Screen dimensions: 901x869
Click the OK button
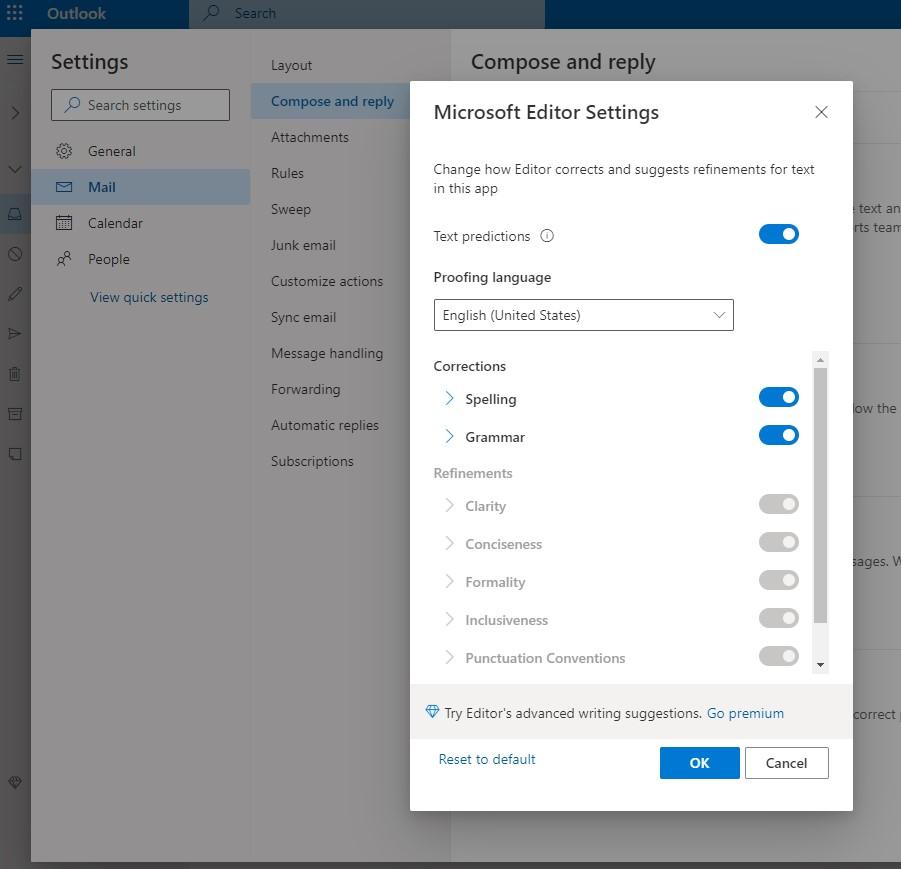pos(699,763)
